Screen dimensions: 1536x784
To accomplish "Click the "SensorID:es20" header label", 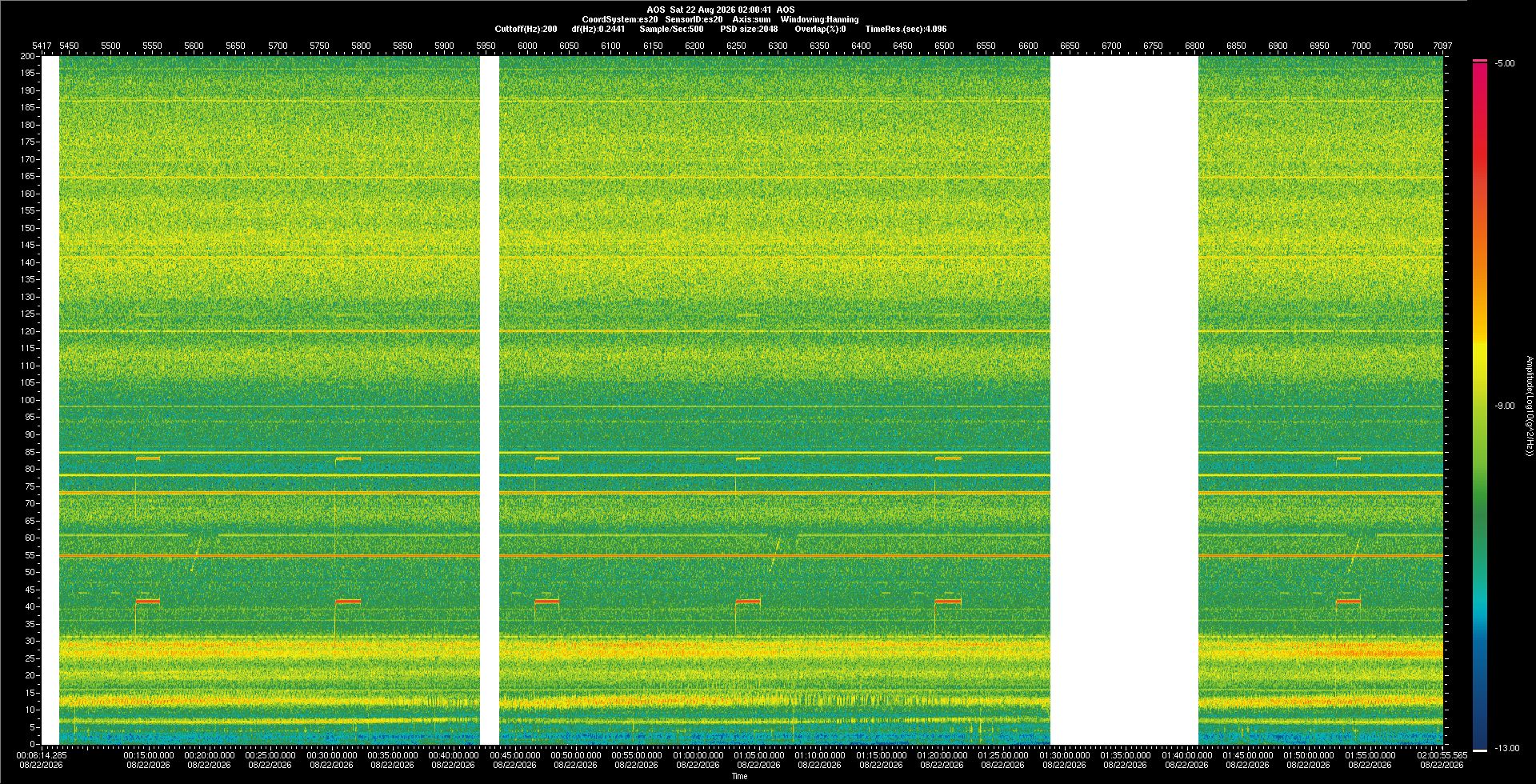I will pyautogui.click(x=694, y=19).
